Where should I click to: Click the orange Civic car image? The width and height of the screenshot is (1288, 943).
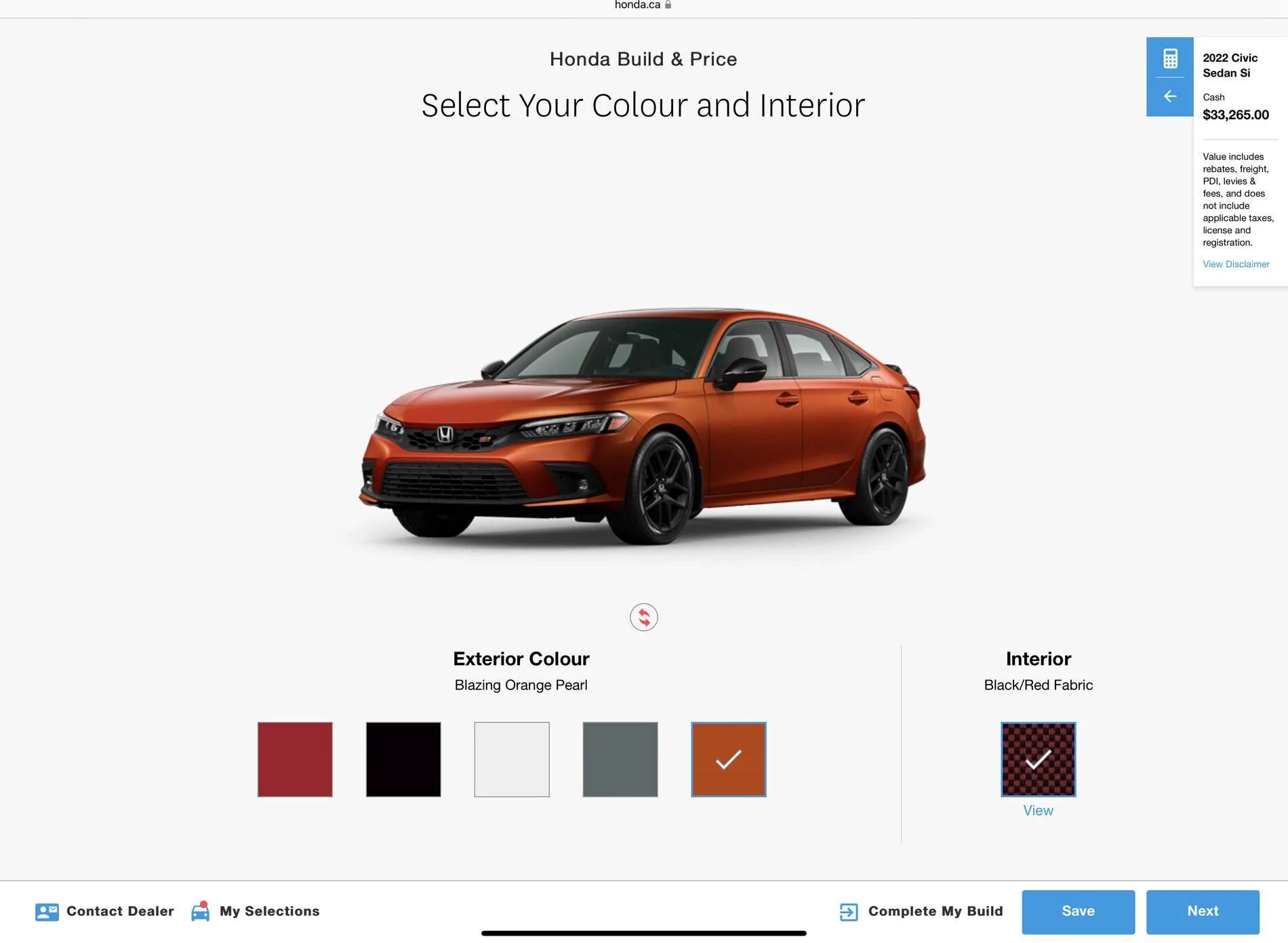click(643, 426)
